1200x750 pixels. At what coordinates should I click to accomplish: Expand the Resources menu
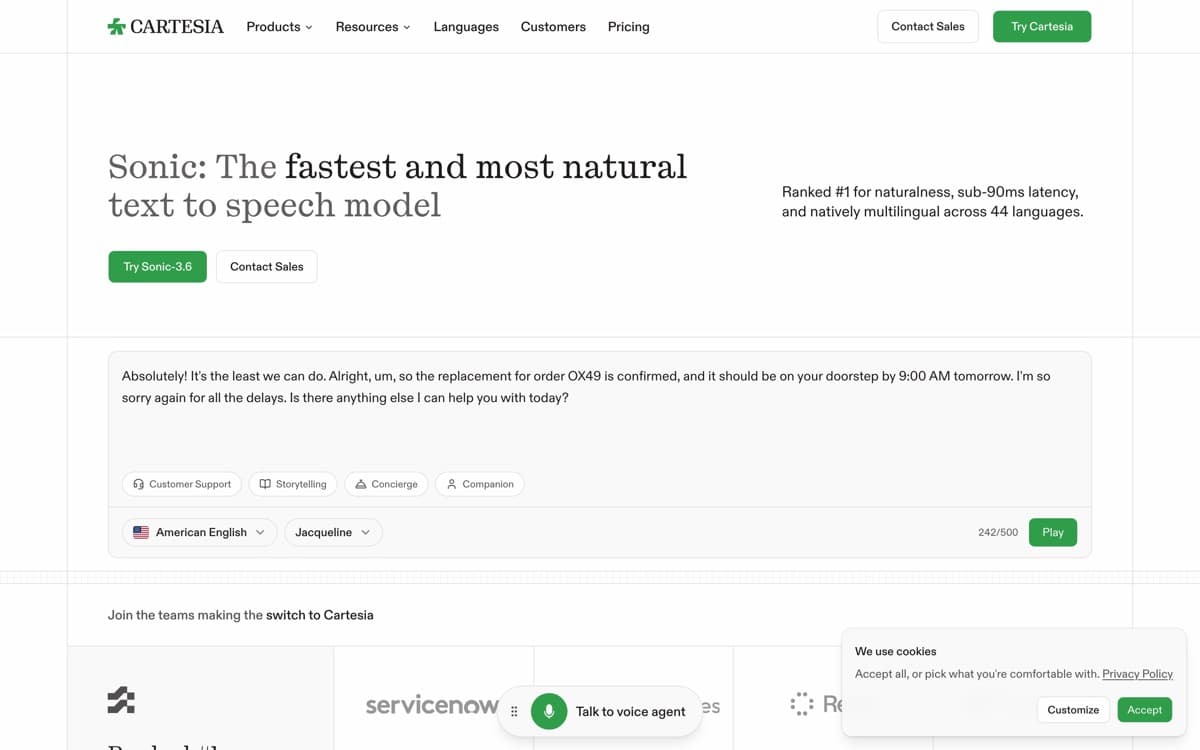(x=373, y=27)
